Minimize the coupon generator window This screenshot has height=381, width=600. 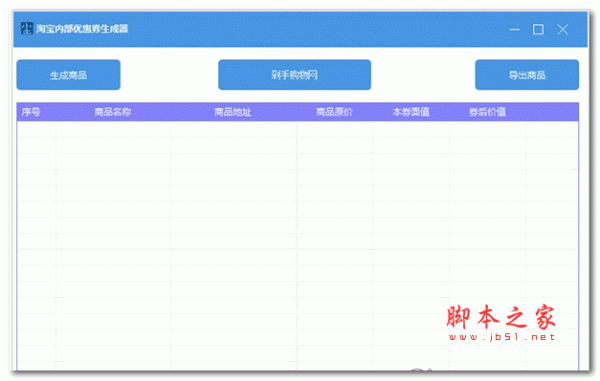pyautogui.click(x=514, y=29)
